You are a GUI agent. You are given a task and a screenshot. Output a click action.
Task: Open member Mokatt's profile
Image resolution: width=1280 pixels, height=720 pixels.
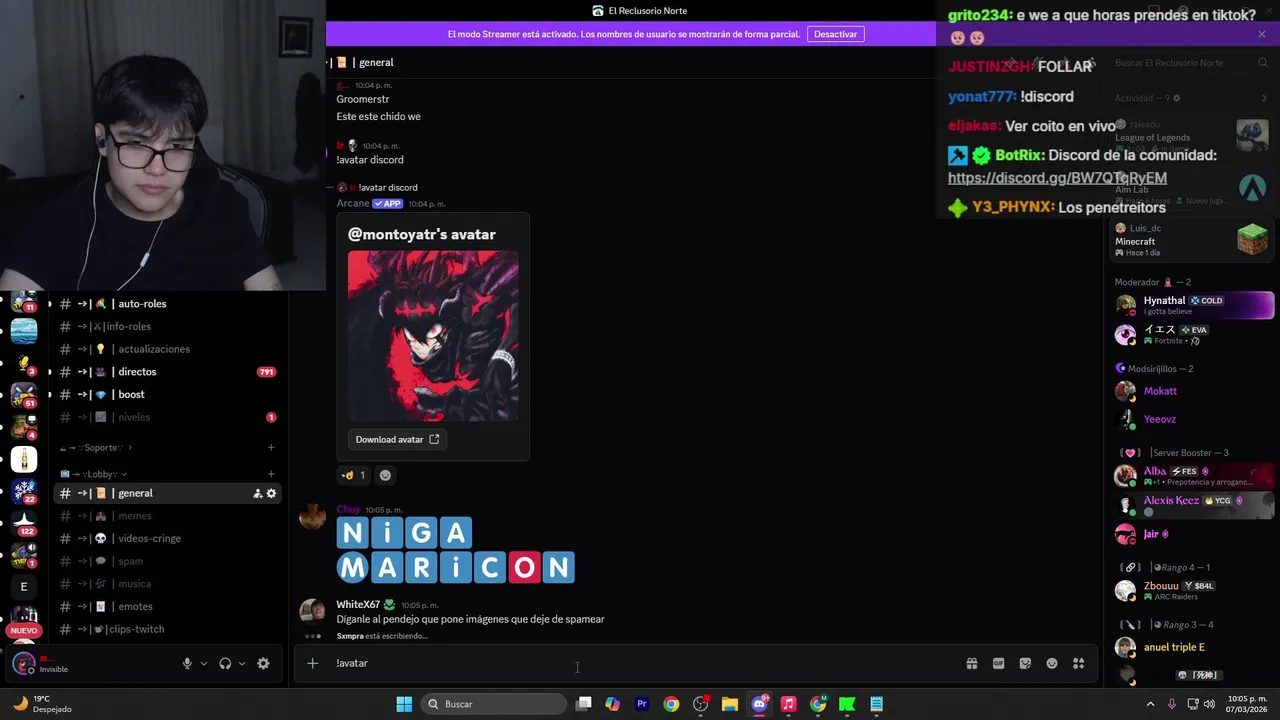1194,391
